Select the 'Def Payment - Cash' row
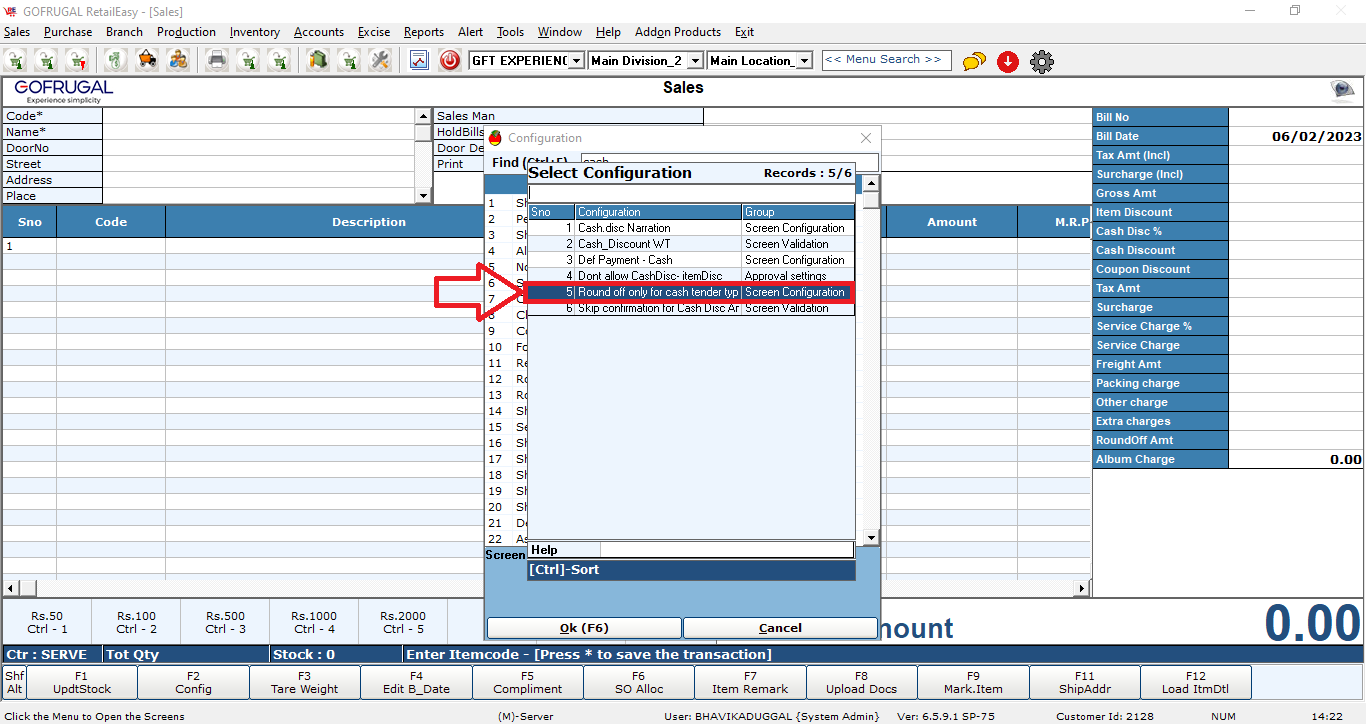The width and height of the screenshot is (1366, 724). 691,260
